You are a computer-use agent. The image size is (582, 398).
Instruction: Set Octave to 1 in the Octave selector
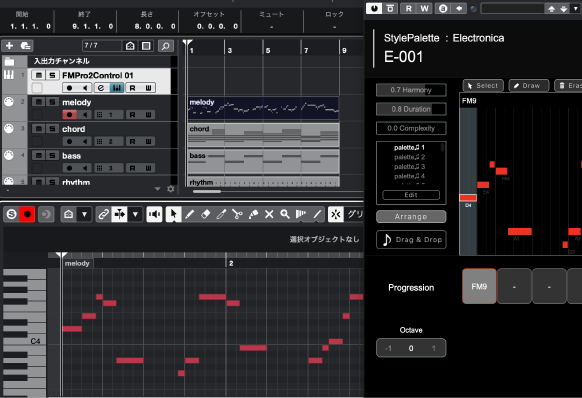(x=434, y=348)
